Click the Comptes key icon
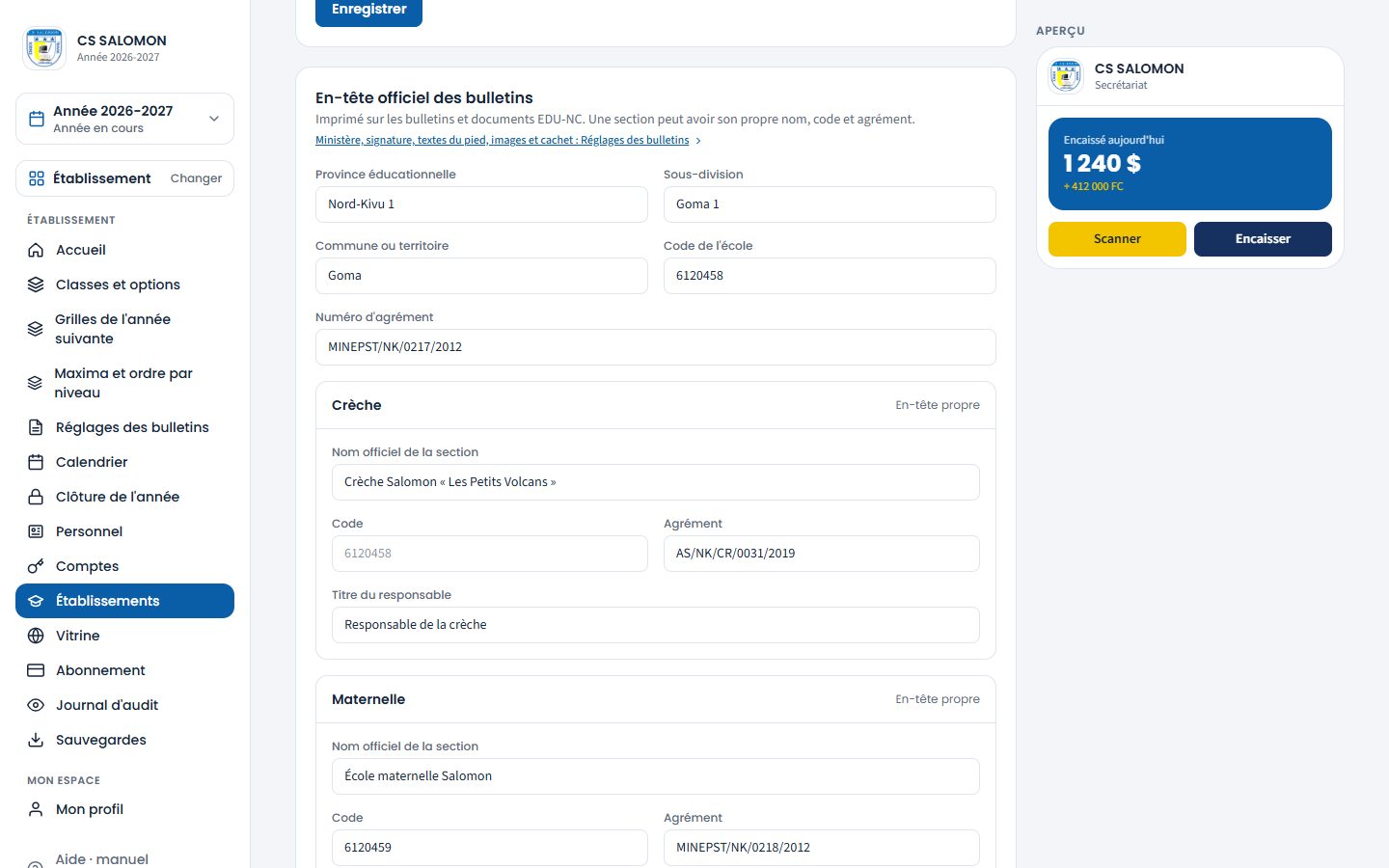Image resolution: width=1389 pixels, height=868 pixels. pyautogui.click(x=36, y=566)
